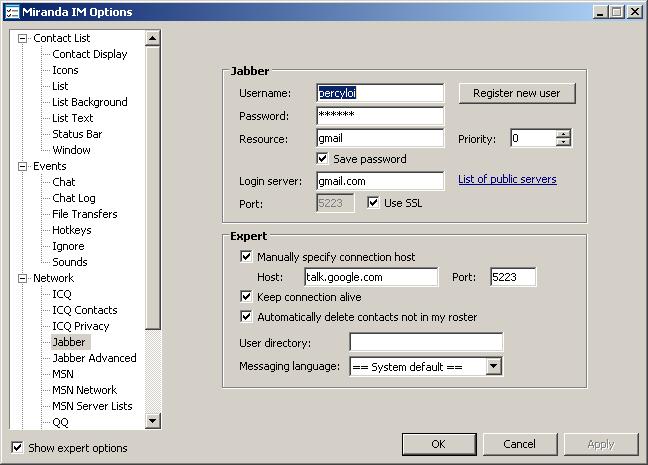
Task: Select Icons in the options tree
Action: pos(65,70)
